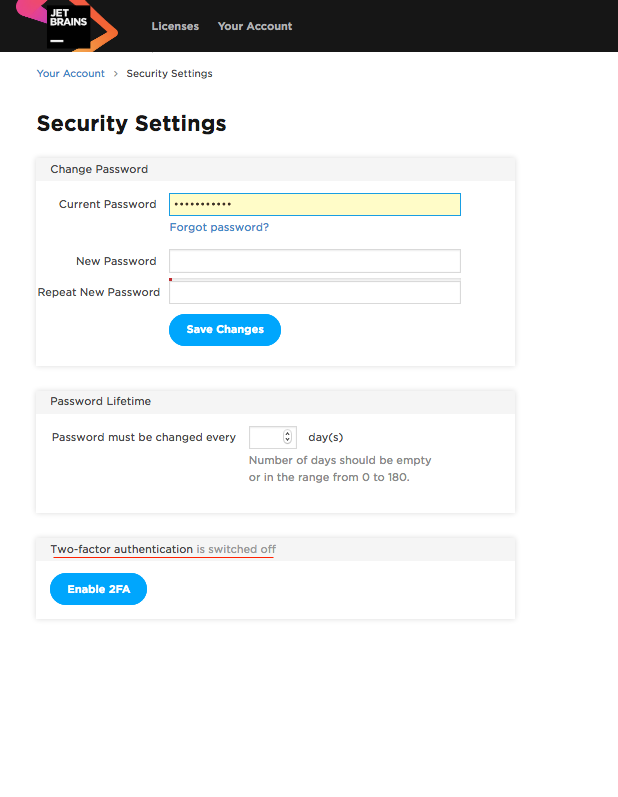Click the Security Settings breadcrumb text

[169, 73]
